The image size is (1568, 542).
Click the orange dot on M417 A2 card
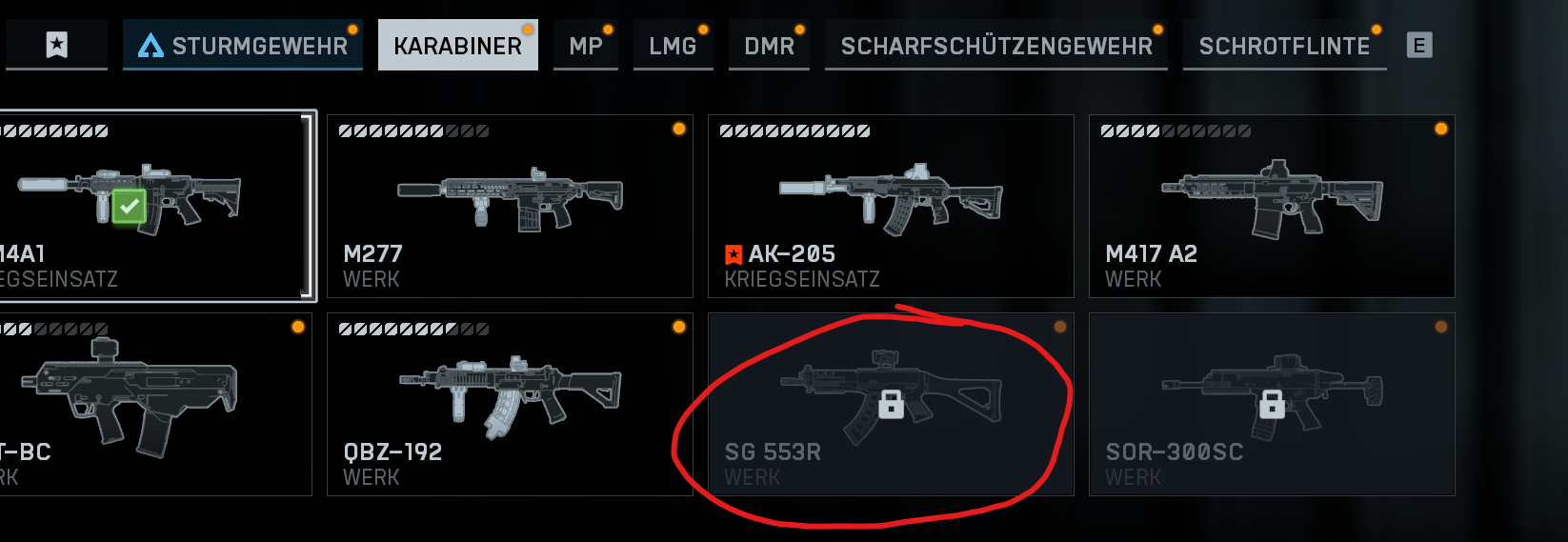[x=1440, y=129]
